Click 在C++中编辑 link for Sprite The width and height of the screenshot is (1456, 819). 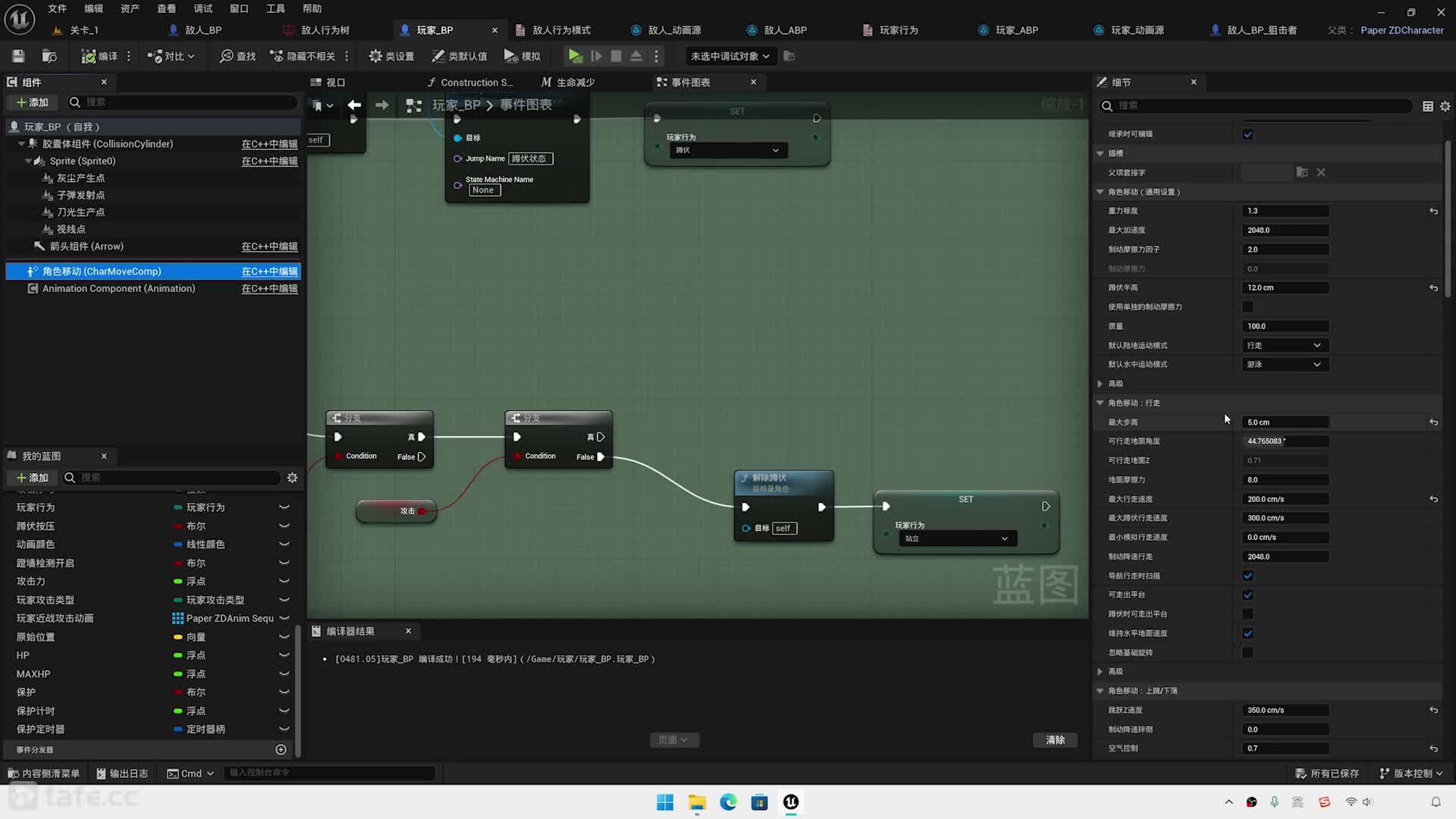click(x=269, y=161)
